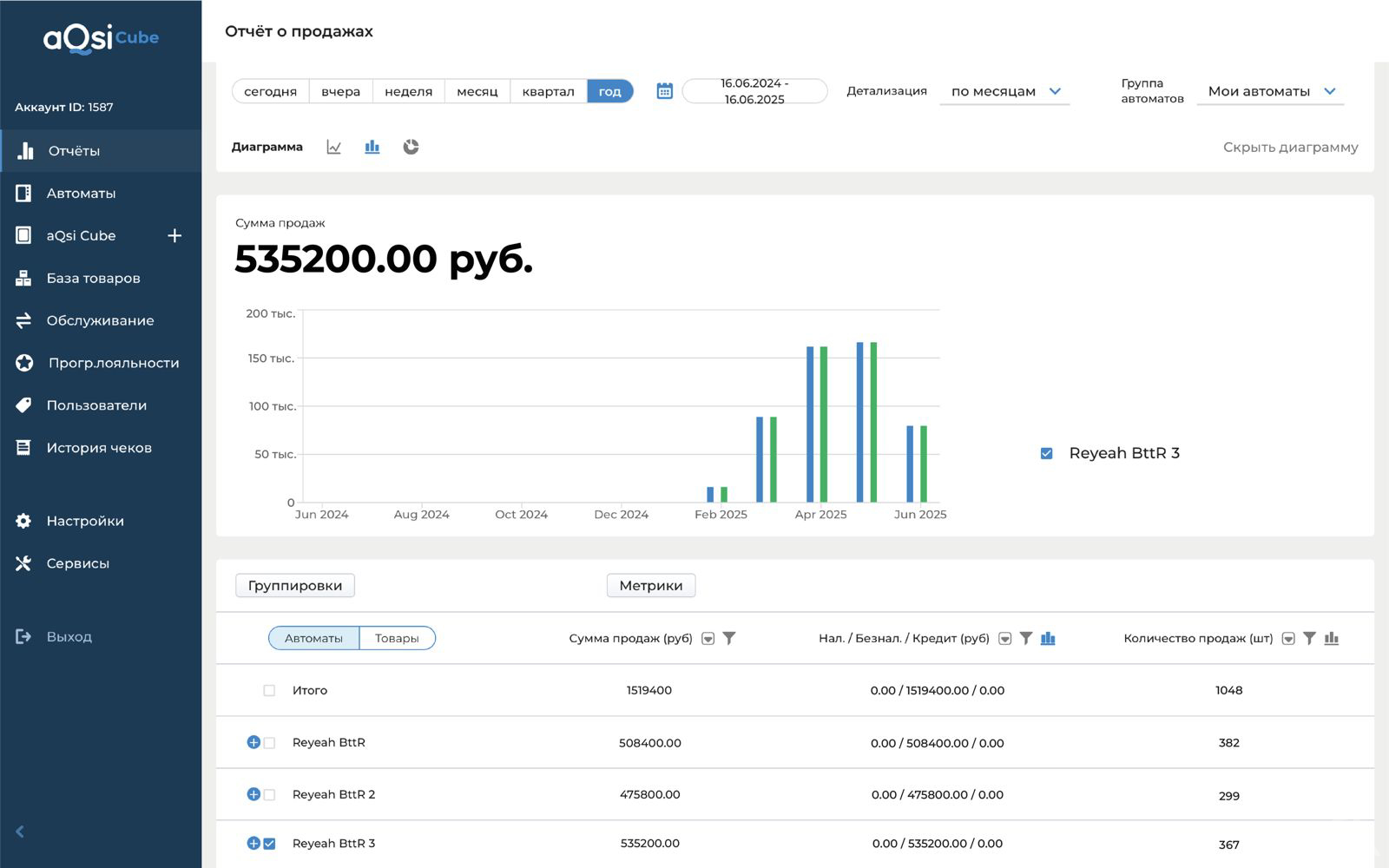Select the квартал period tab
This screenshot has width=1389, height=868.
tap(549, 91)
